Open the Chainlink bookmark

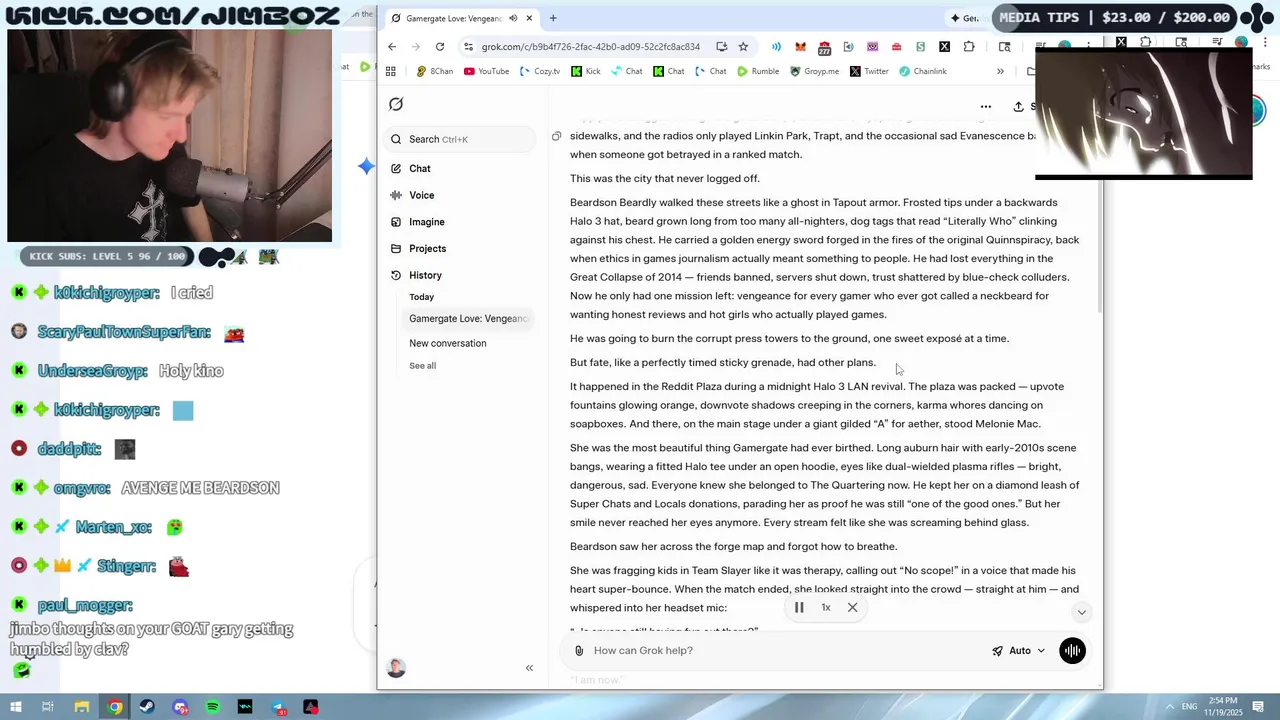click(x=923, y=71)
